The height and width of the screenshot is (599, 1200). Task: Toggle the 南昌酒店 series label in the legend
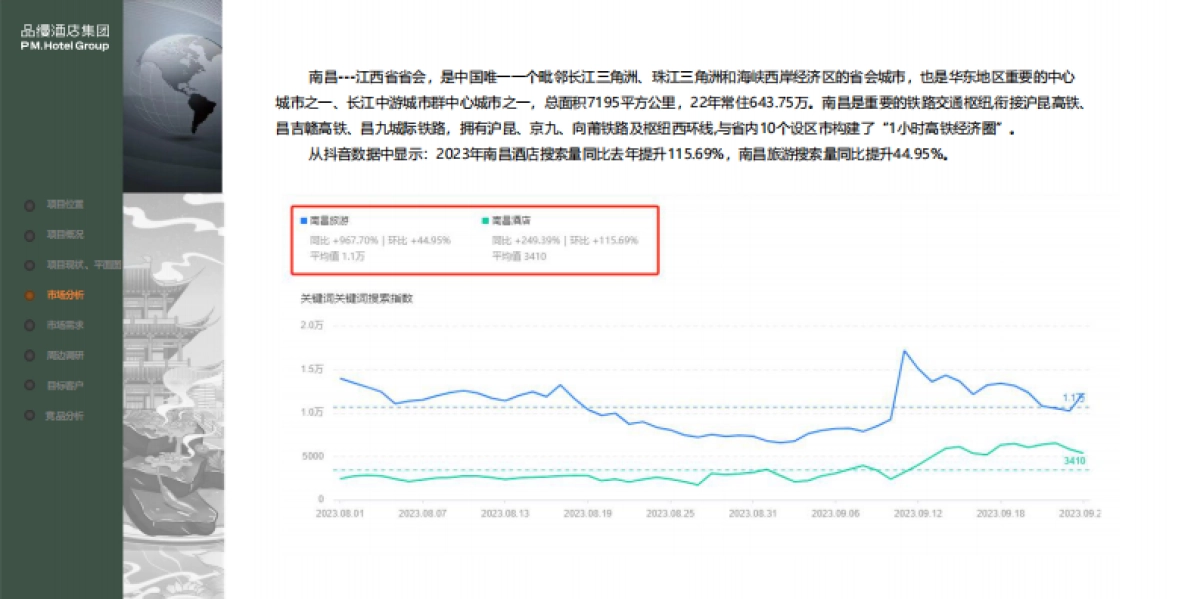point(510,219)
